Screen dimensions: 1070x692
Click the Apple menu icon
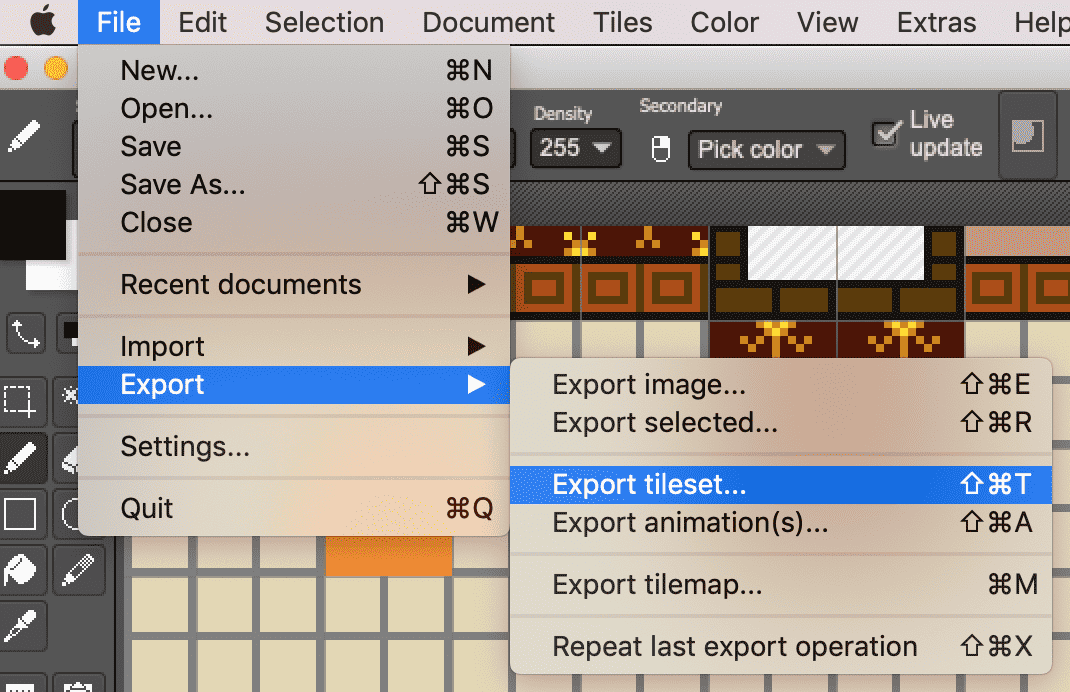pyautogui.click(x=42, y=22)
